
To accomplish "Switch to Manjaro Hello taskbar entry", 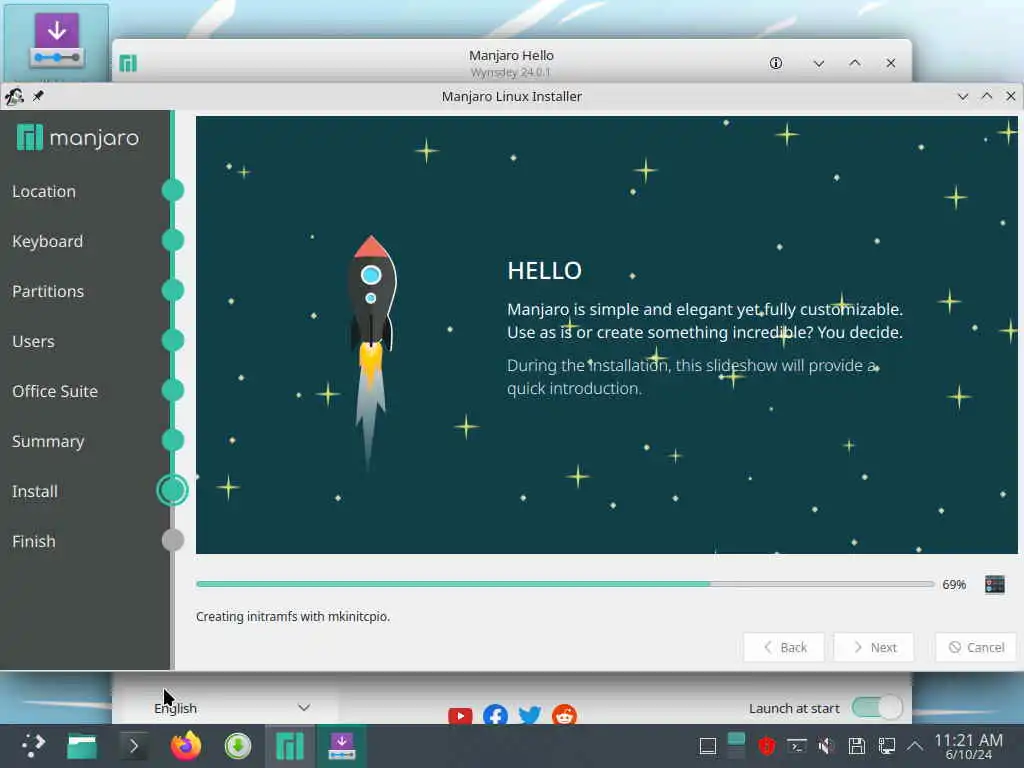I will [x=290, y=746].
